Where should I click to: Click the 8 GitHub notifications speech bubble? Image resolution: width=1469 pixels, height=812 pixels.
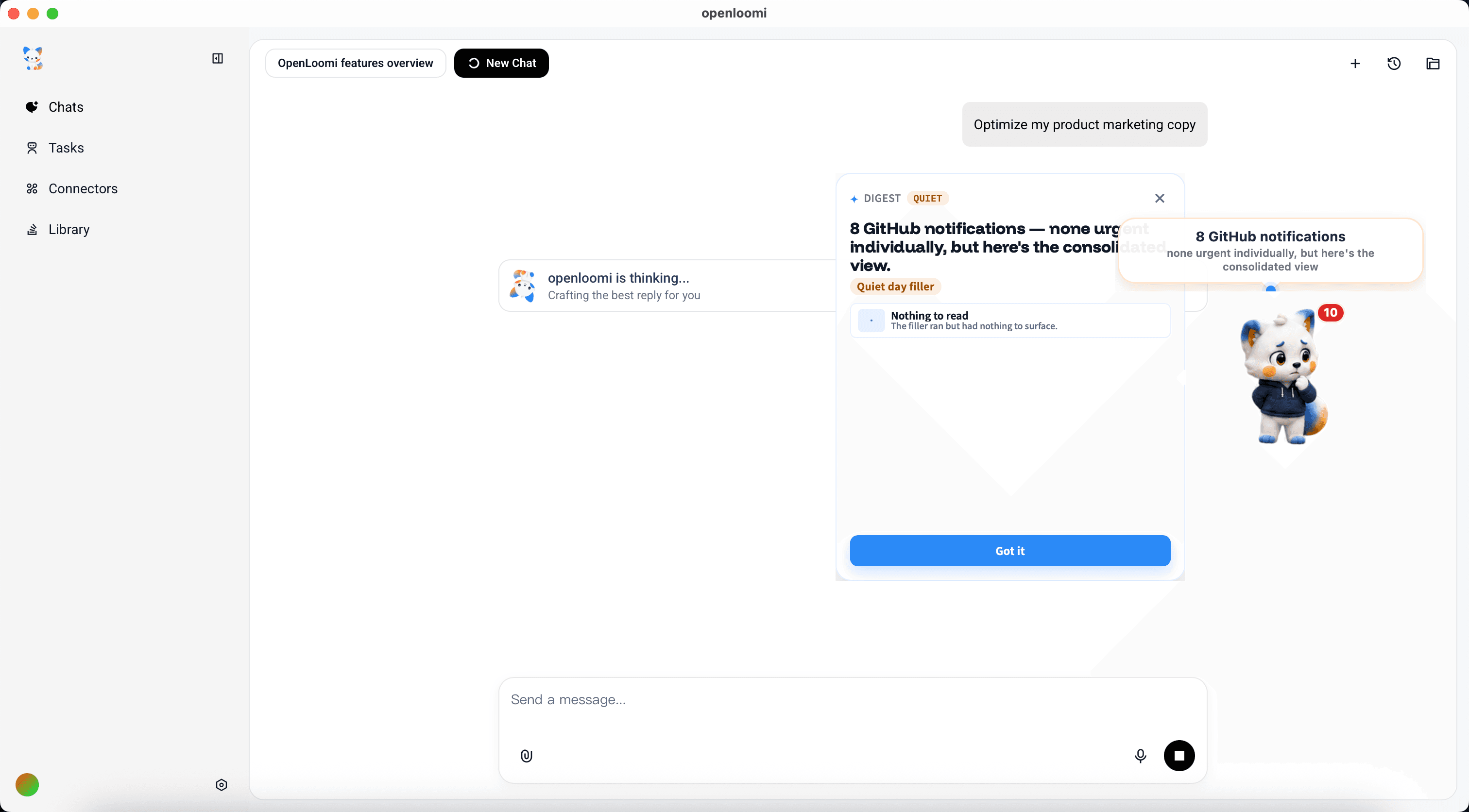pos(1270,250)
